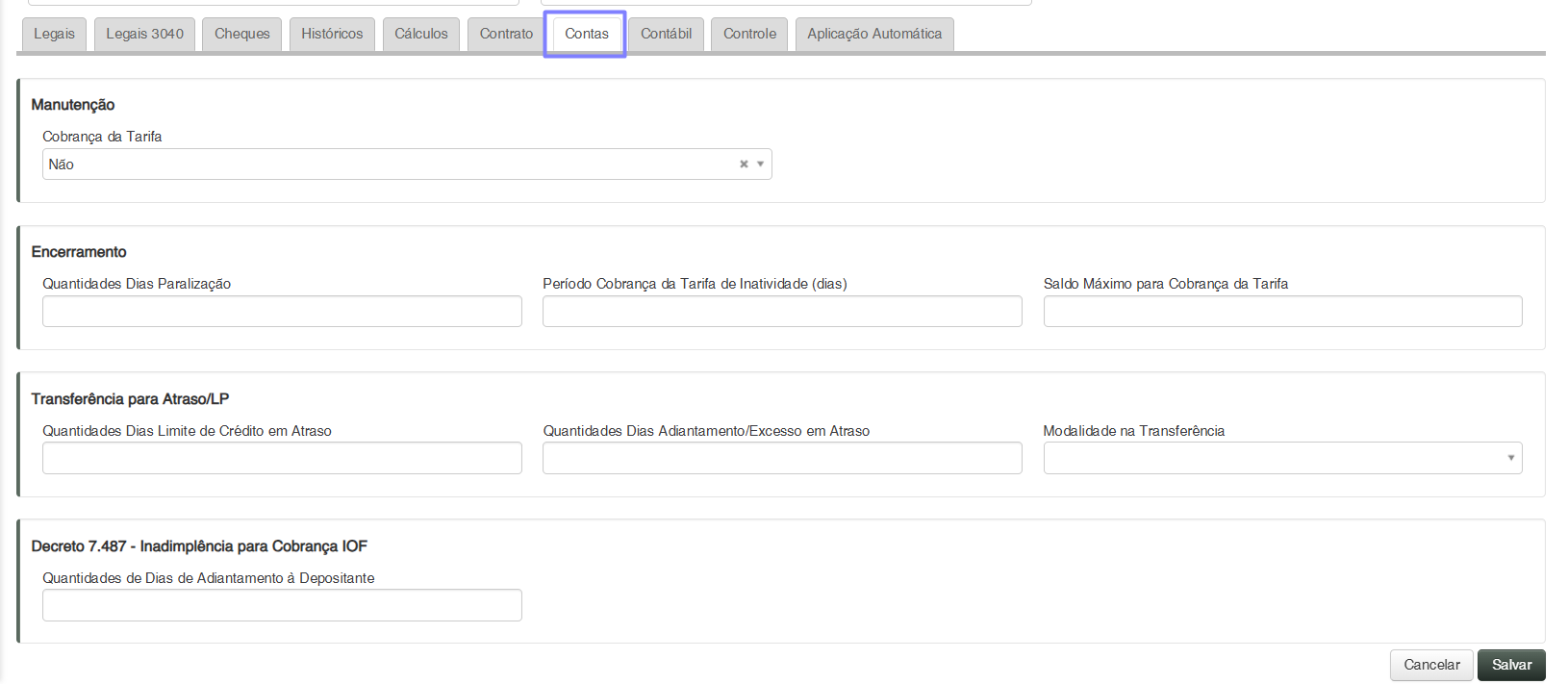Focus the Saldo Máximo para Cobrança field
This screenshot has height=684, width=1568.
(x=1282, y=312)
